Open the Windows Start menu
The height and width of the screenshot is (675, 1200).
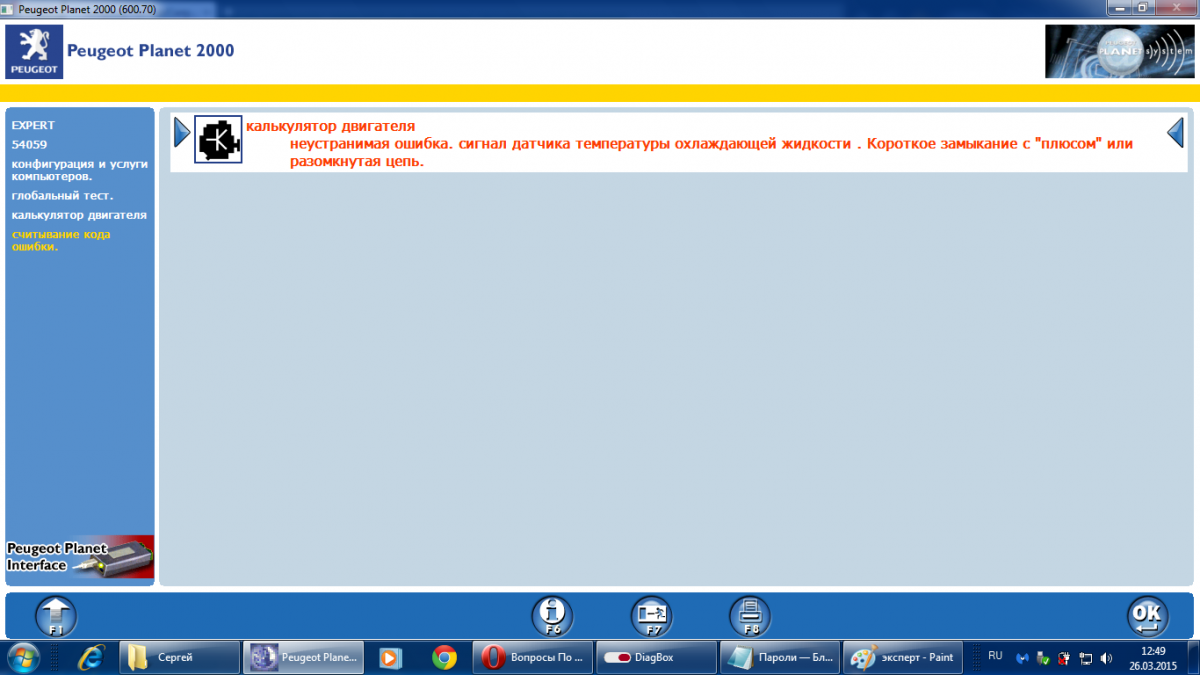[22, 657]
